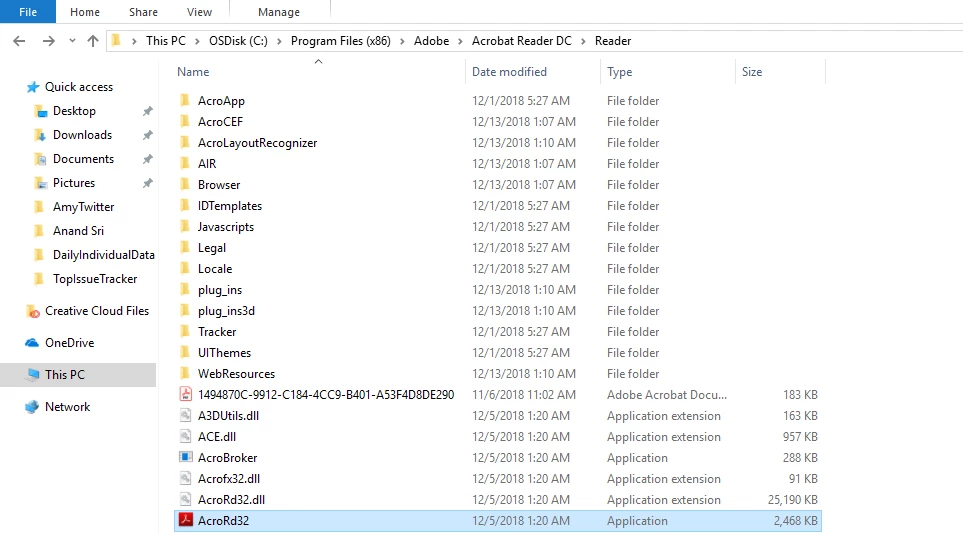This screenshot has height=534, width=963.
Task: Open the Home ribbon tab
Action: pos(85,12)
